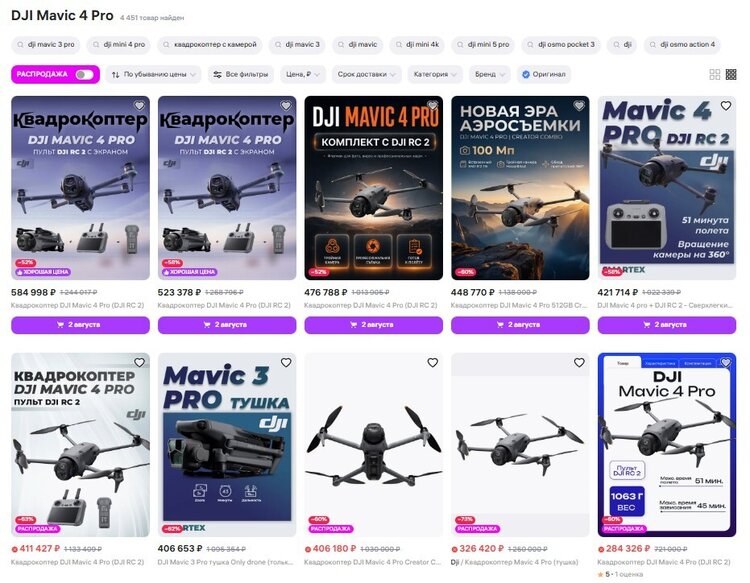Add the 476 788 ₽ drone to cart
750x583 pixels.
click(x=374, y=325)
